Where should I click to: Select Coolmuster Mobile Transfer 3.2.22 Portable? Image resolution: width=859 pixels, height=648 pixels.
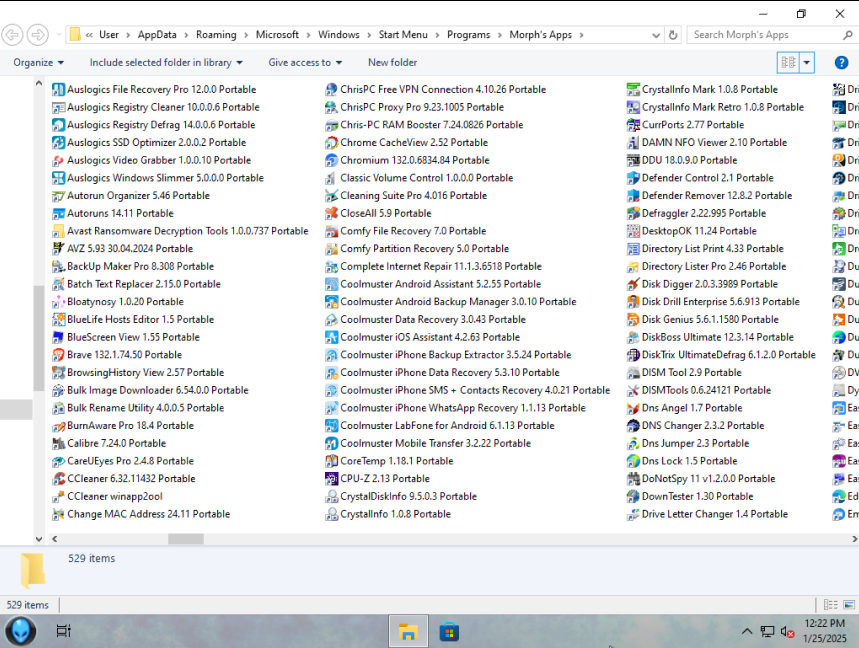coord(436,443)
